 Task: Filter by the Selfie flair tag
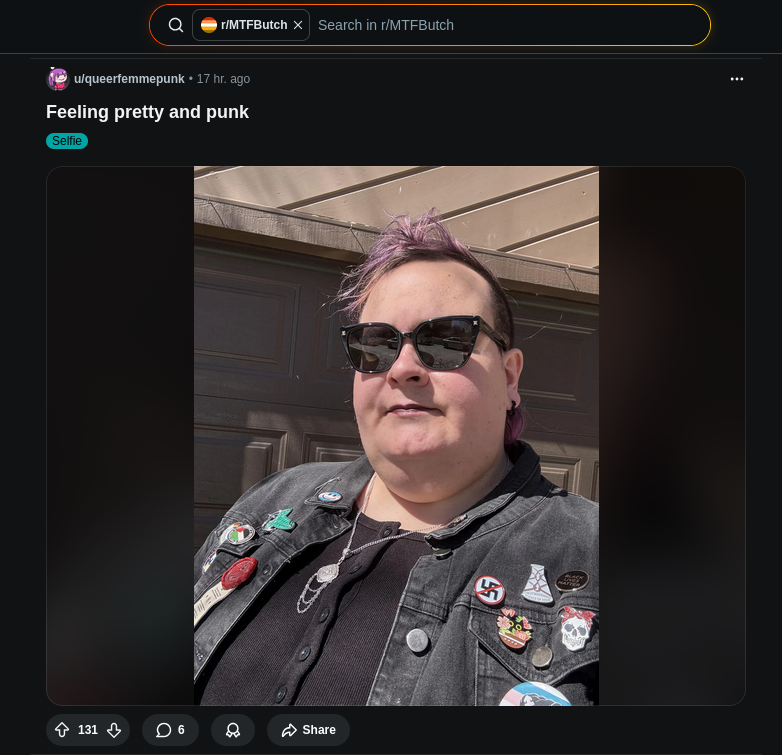click(67, 141)
